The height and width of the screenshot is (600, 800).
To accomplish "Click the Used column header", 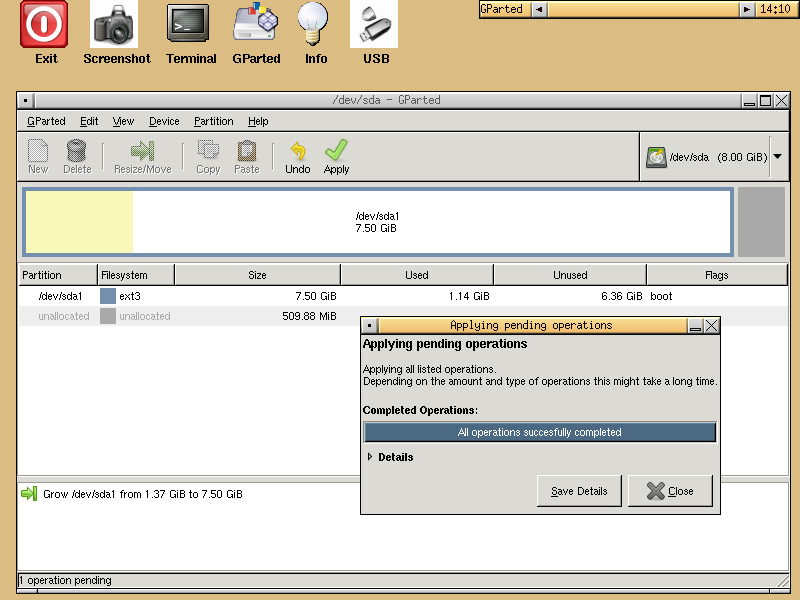I will pos(417,275).
